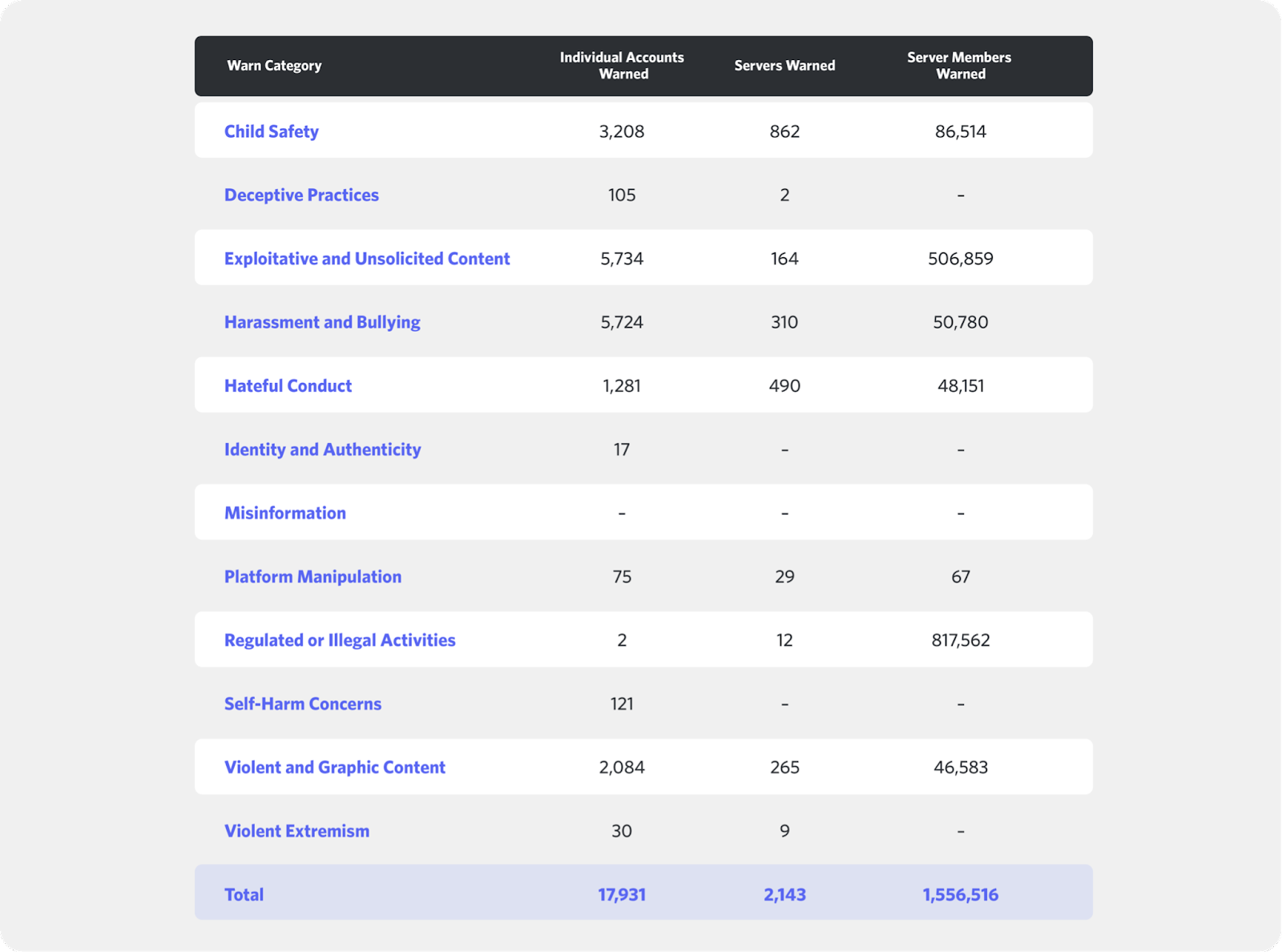Image resolution: width=1282 pixels, height=952 pixels.
Task: Open the Harassment and Bullying link
Action: coord(322,322)
